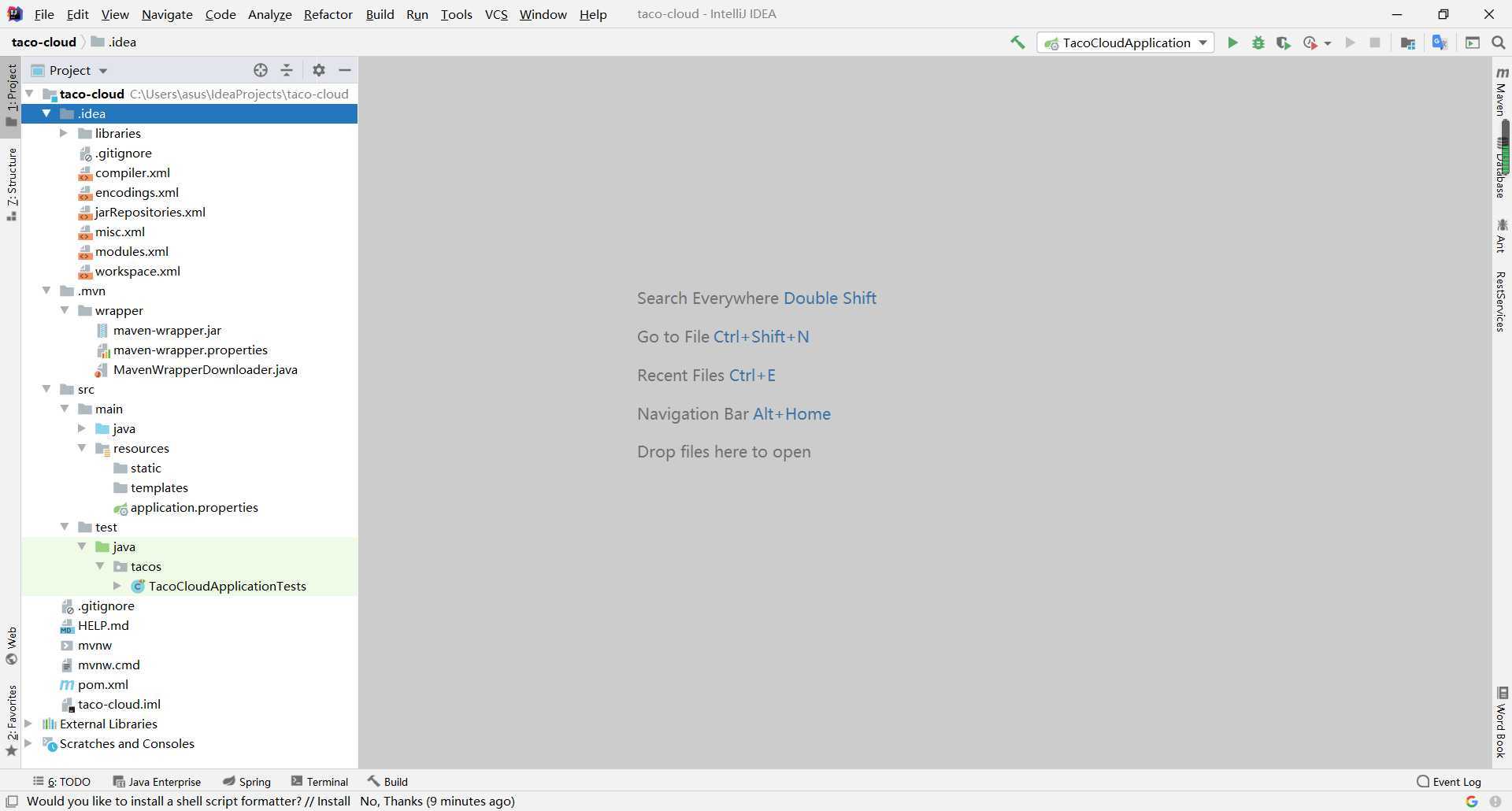This screenshot has width=1512, height=811.
Task: Open the Maven tool window
Action: pyautogui.click(x=1502, y=91)
